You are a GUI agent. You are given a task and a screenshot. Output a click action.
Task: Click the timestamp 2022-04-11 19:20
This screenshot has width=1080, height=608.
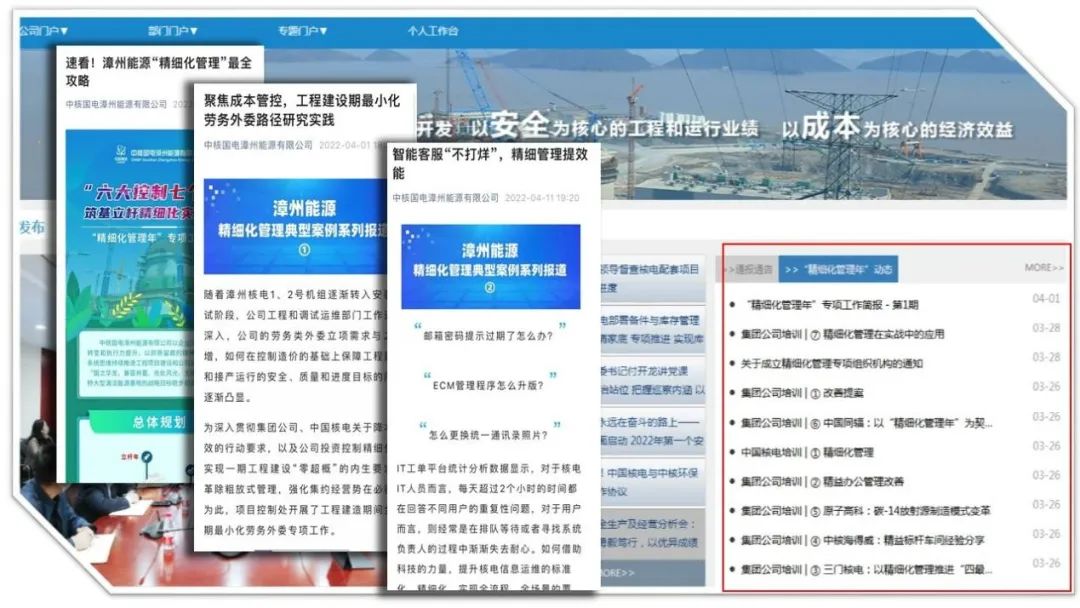(x=542, y=198)
